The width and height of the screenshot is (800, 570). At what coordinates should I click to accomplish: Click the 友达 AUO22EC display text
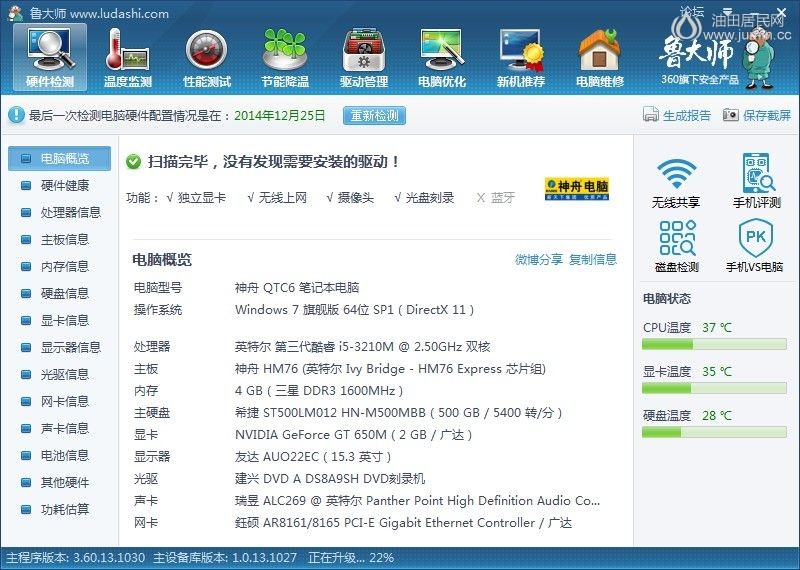point(313,457)
